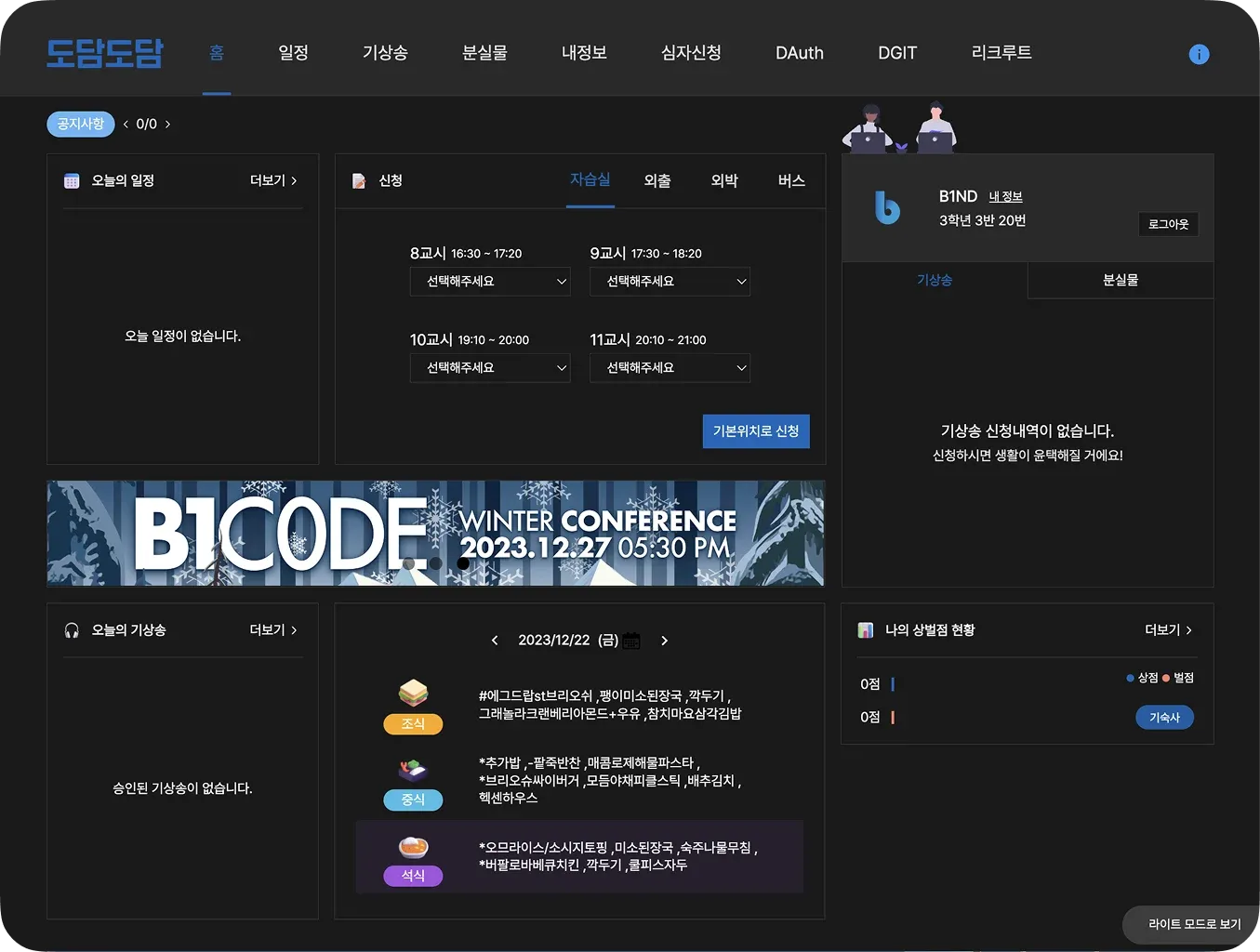Screen dimensions: 1260x952
Task: Click the 기숙사 button
Action: point(1164,718)
